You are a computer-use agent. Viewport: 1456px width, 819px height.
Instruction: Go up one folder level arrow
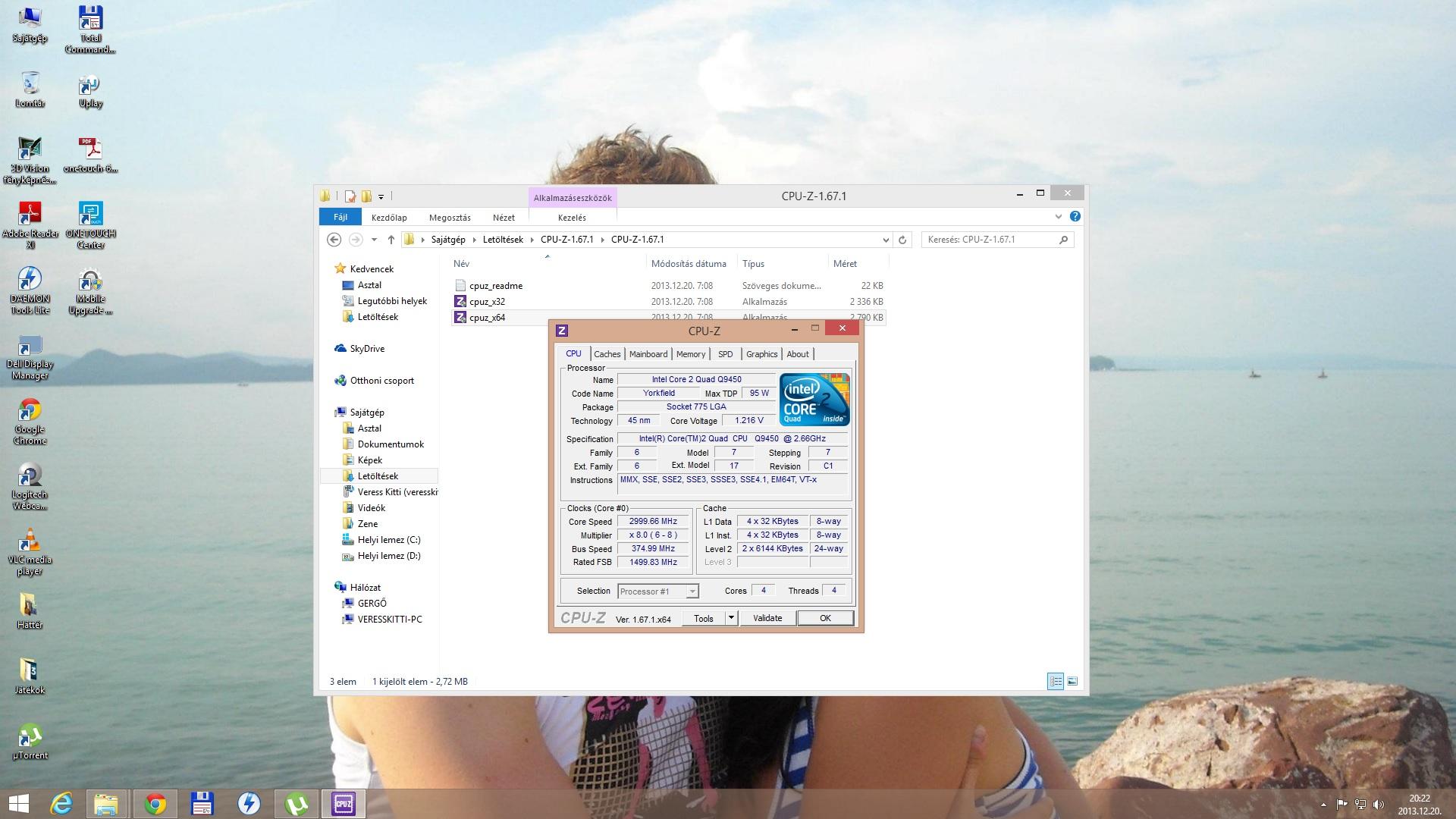pyautogui.click(x=391, y=240)
